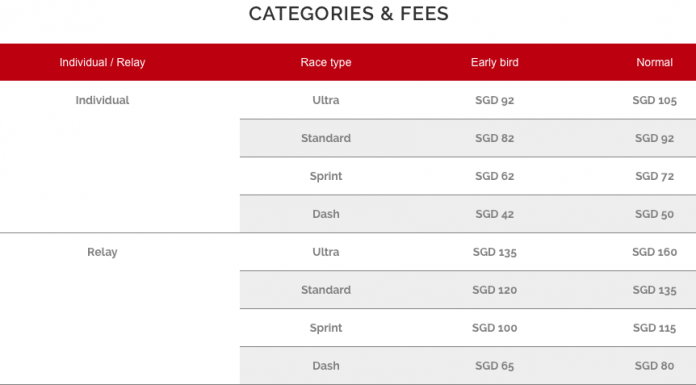This screenshot has width=696, height=385.
Task: Click Relay Ultra normal fee SGD 160
Action: pyautogui.click(x=654, y=252)
